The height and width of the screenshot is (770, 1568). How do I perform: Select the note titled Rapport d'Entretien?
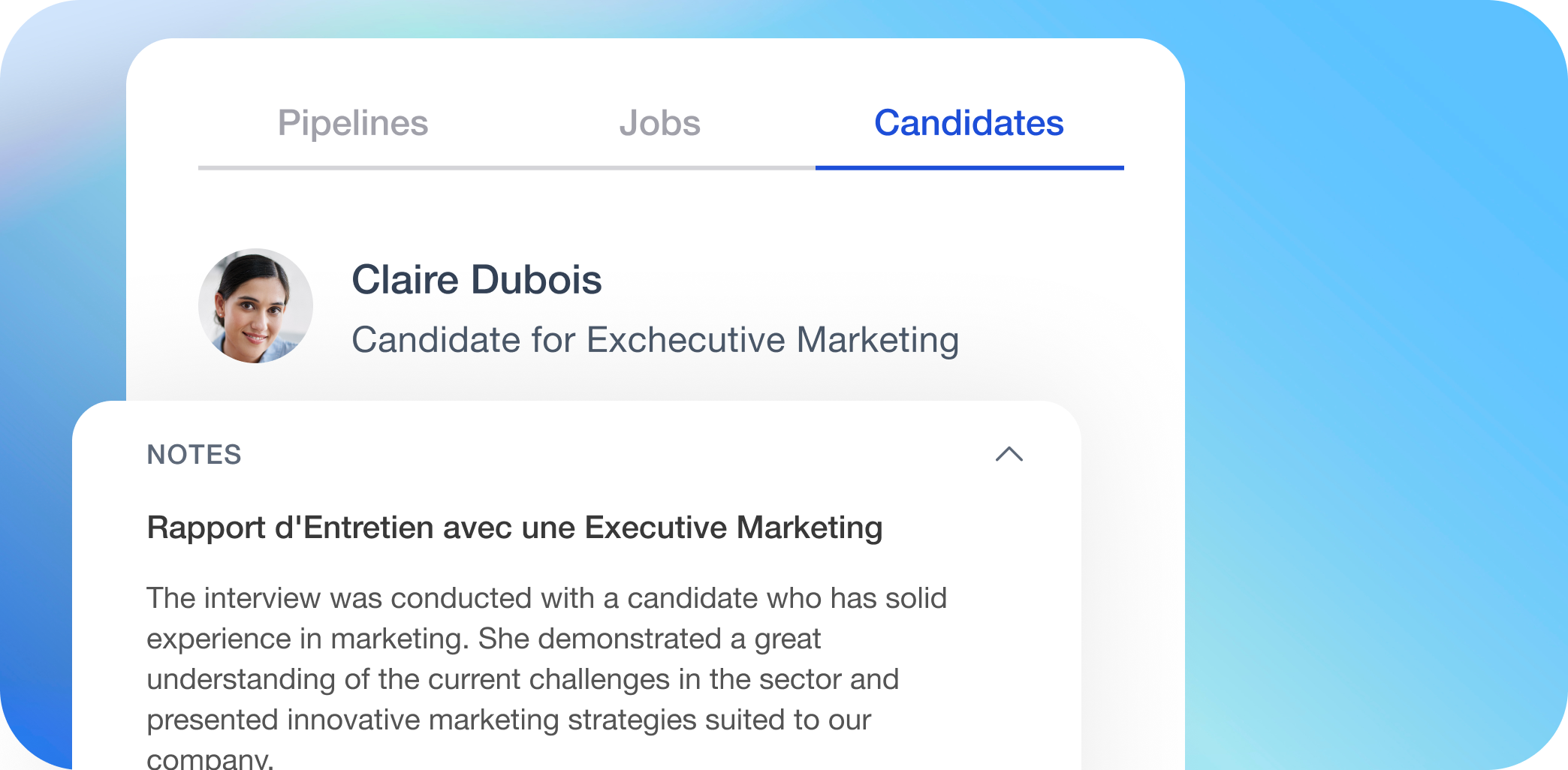[x=514, y=527]
